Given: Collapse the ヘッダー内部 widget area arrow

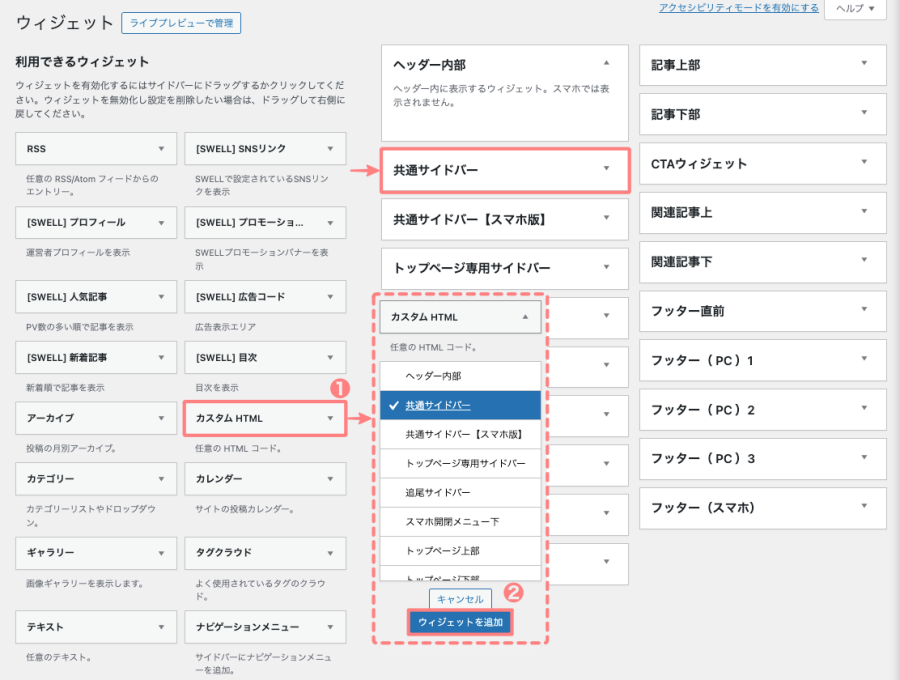Looking at the screenshot, I should pyautogui.click(x=605, y=64).
